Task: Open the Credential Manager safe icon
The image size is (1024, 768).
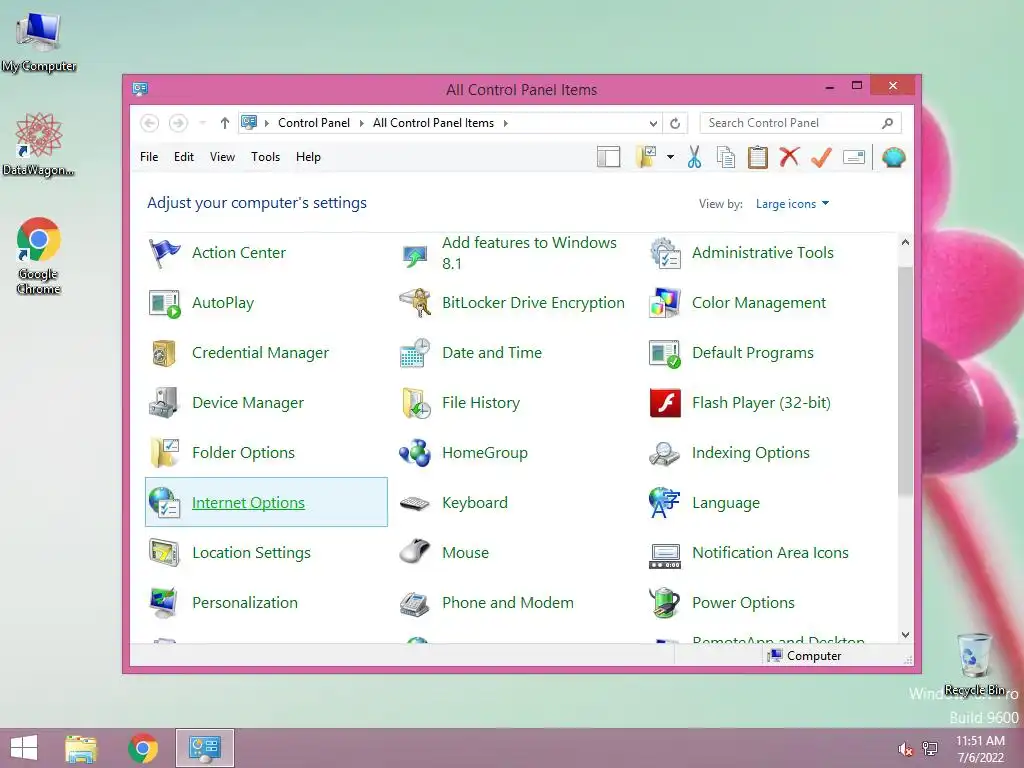Action: click(x=164, y=353)
